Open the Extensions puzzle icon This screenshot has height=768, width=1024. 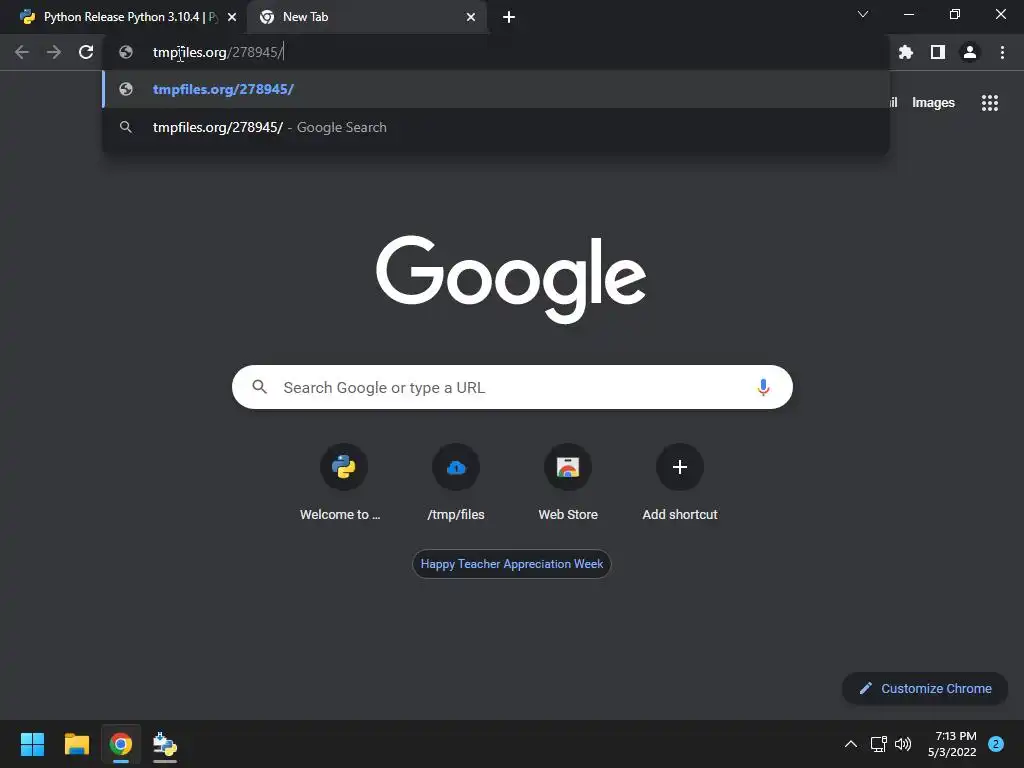pos(906,52)
